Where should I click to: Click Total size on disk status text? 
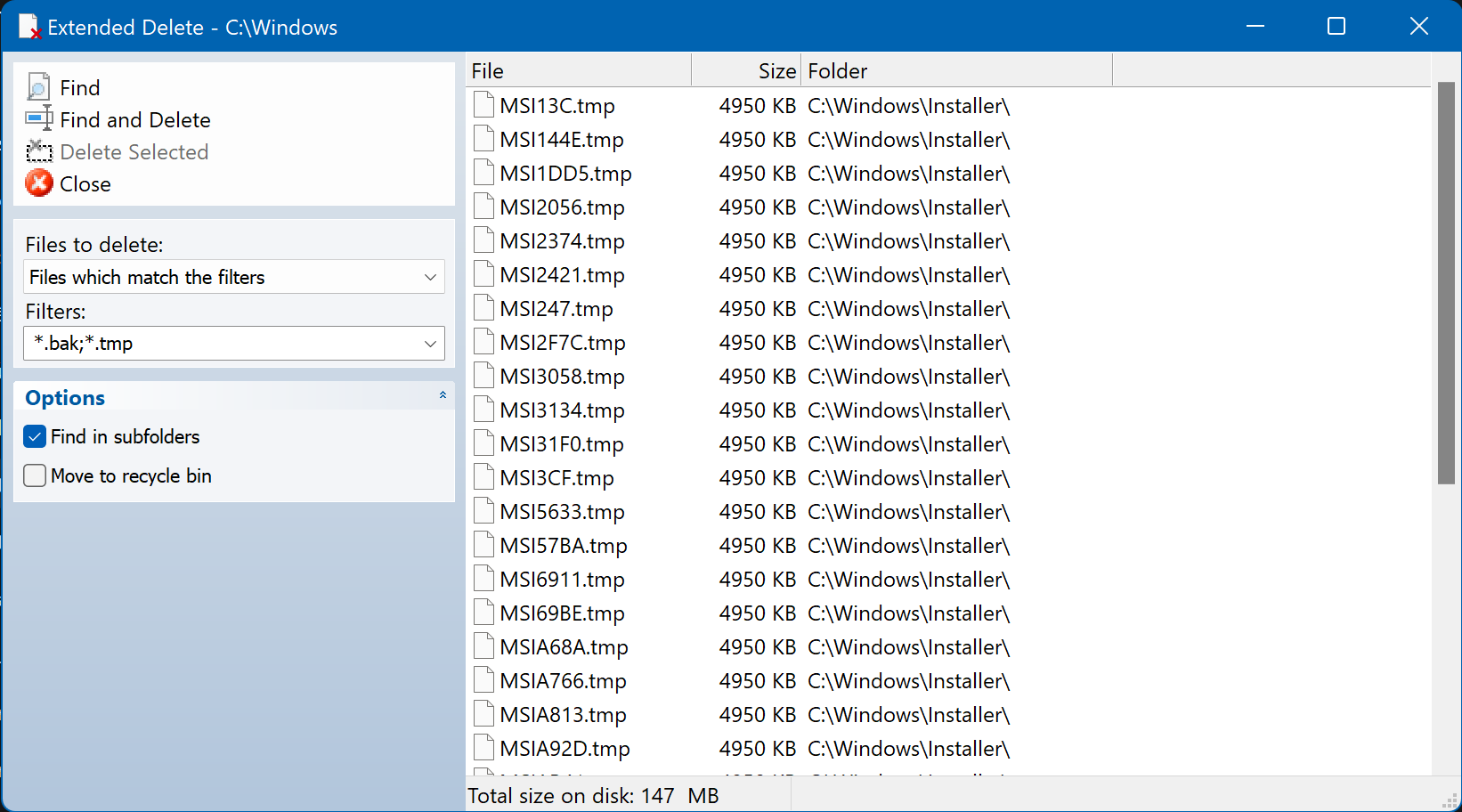pyautogui.click(x=593, y=795)
